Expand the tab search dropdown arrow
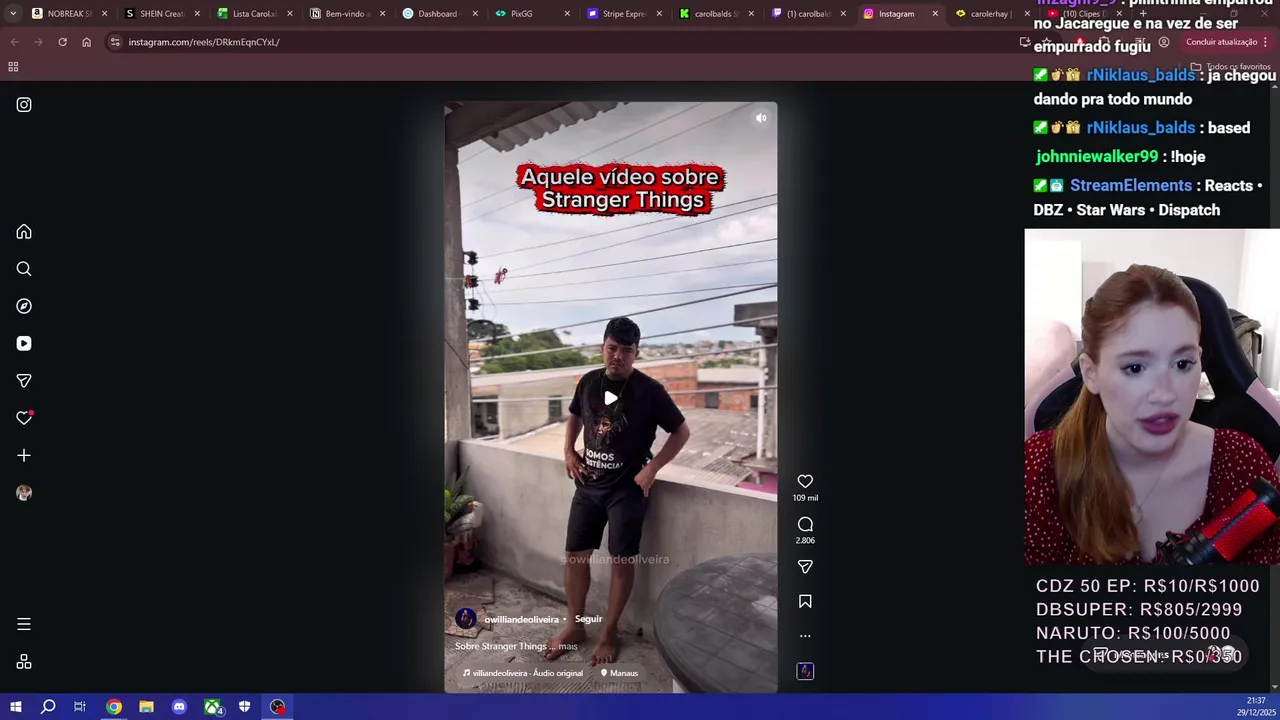This screenshot has width=1280, height=720. (x=12, y=14)
